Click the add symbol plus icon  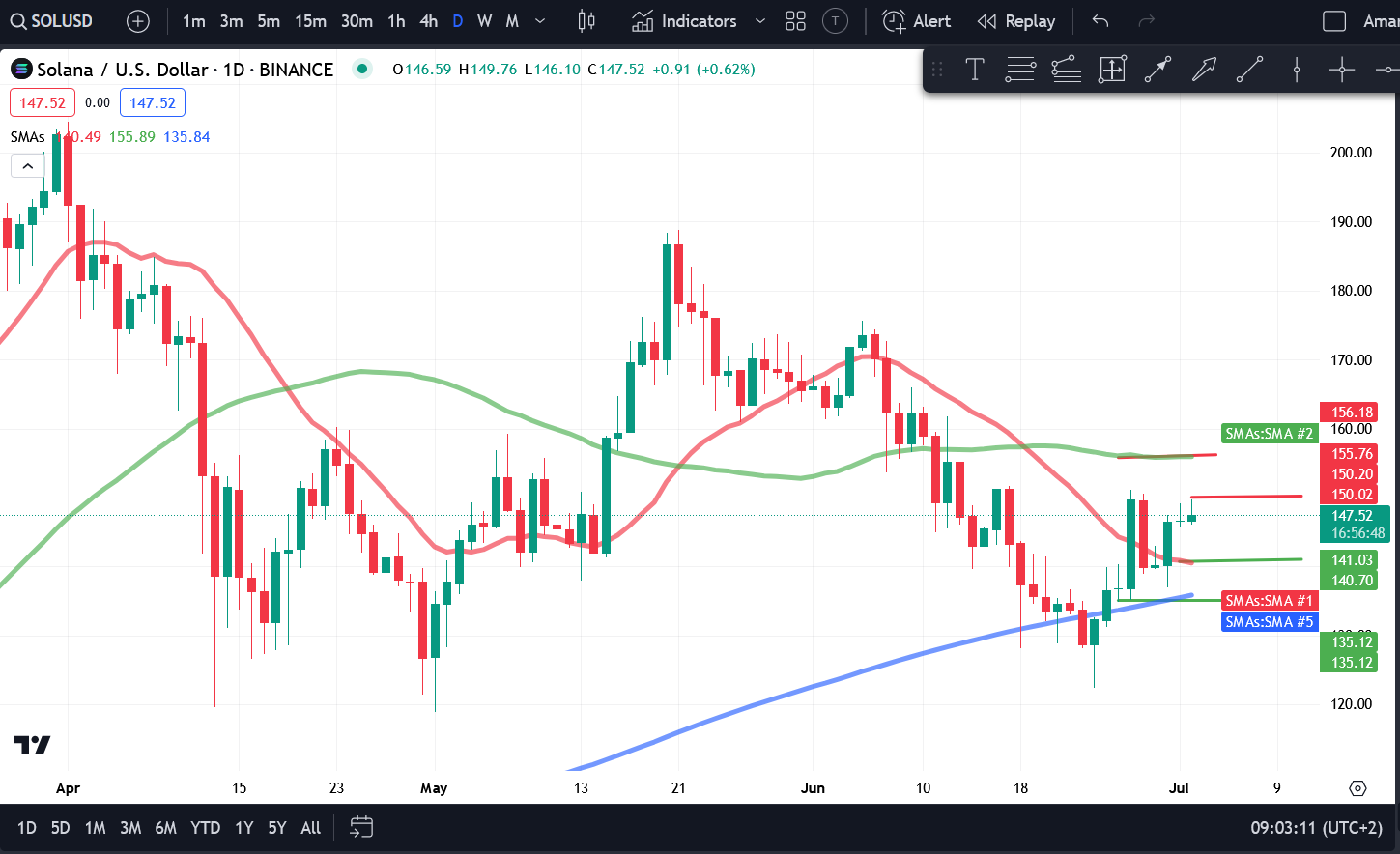pyautogui.click(x=138, y=21)
